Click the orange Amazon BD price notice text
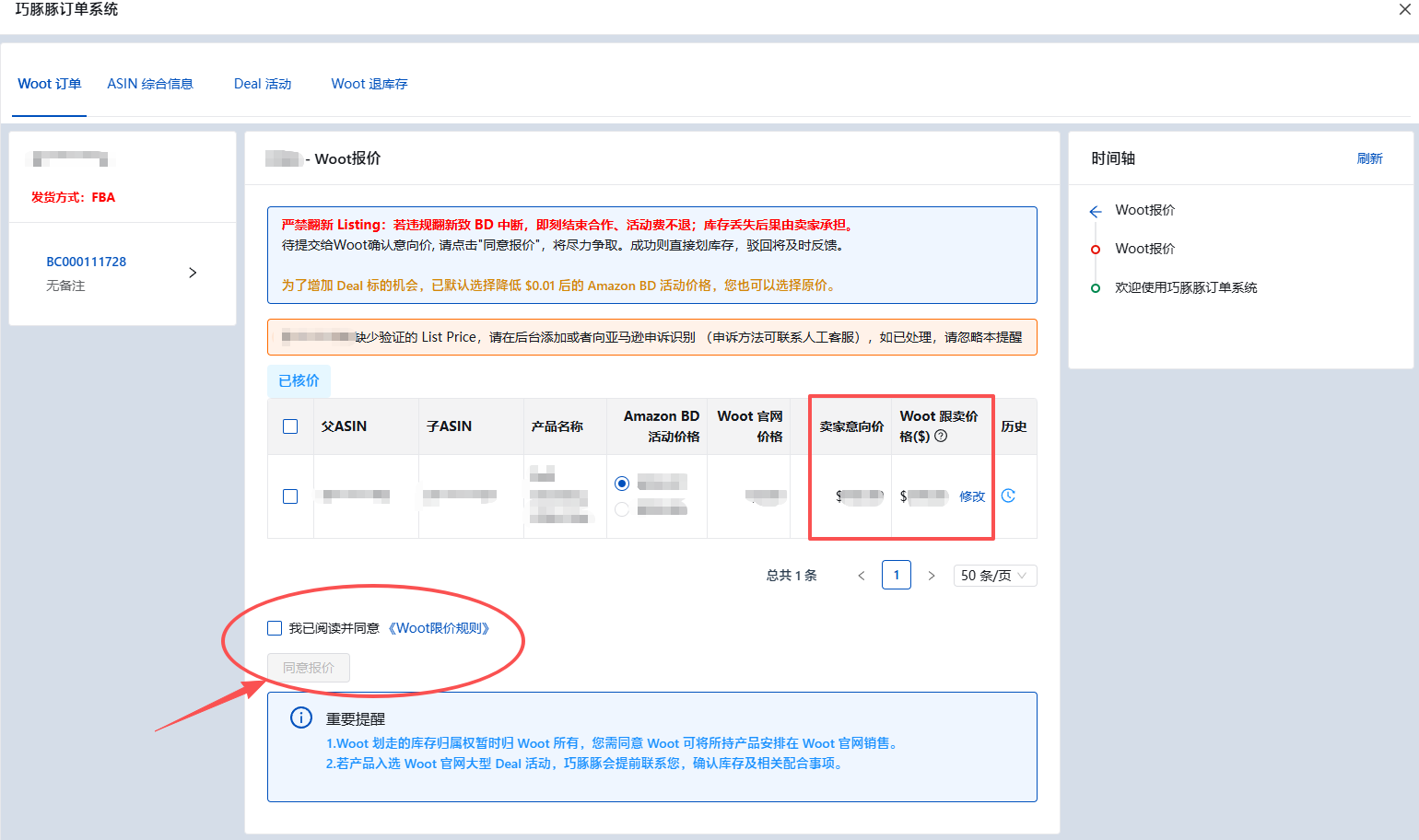Image resolution: width=1419 pixels, height=840 pixels. (560, 286)
